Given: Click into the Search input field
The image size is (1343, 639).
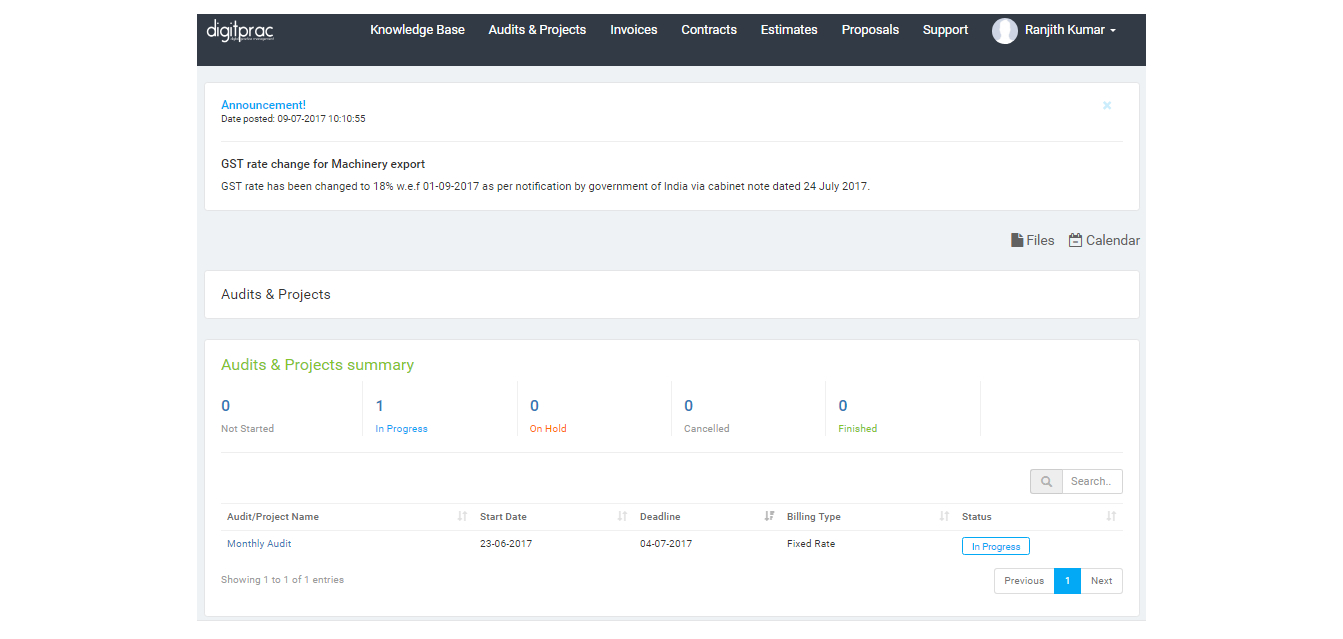Looking at the screenshot, I should pos(1091,482).
